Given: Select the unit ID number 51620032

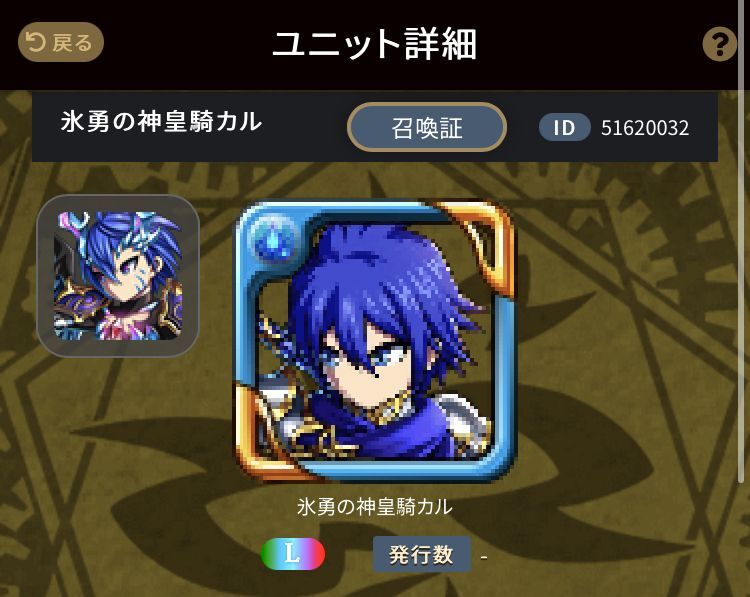Looking at the screenshot, I should (x=645, y=128).
